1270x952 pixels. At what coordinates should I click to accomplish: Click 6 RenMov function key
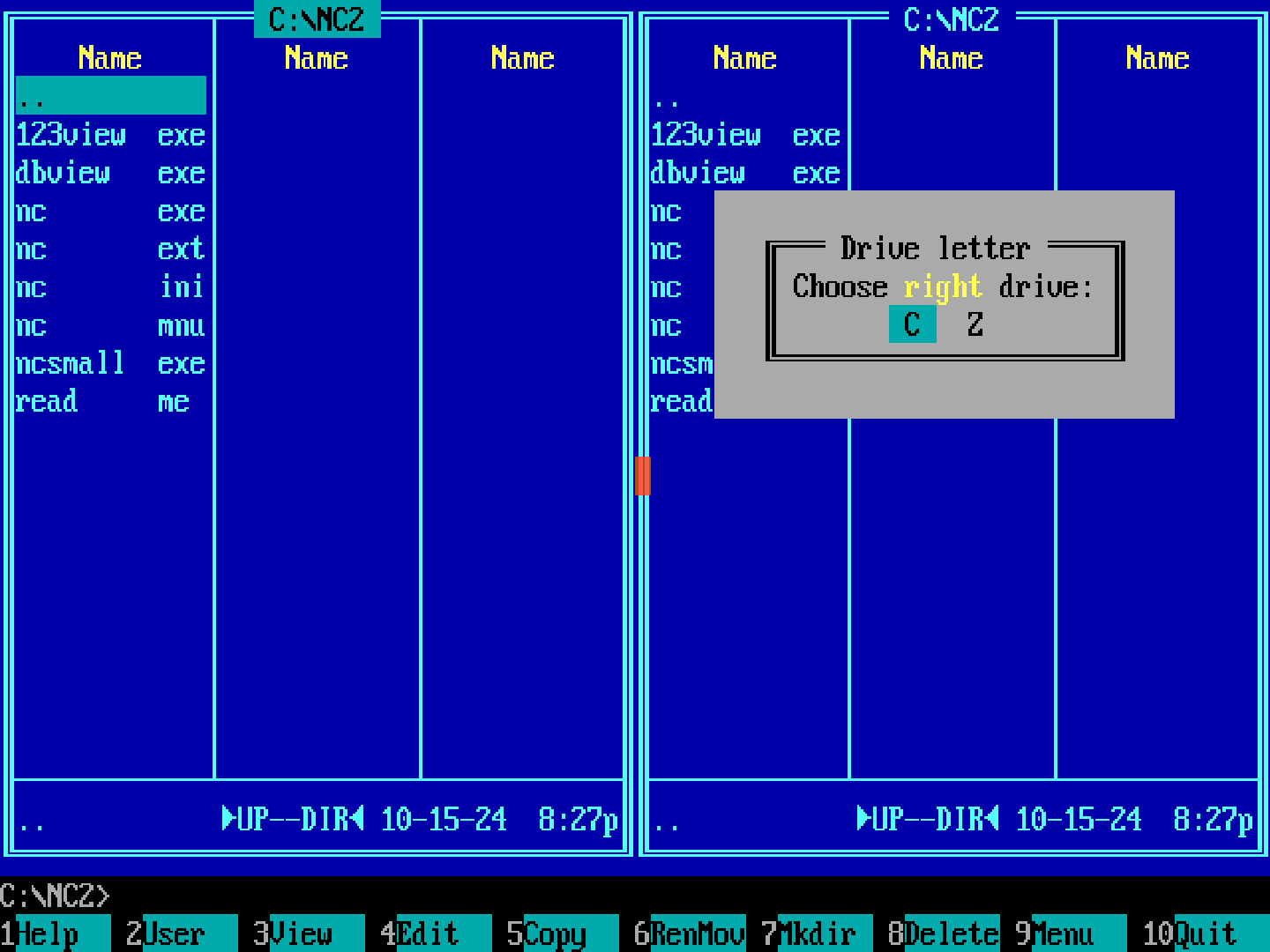point(690,933)
